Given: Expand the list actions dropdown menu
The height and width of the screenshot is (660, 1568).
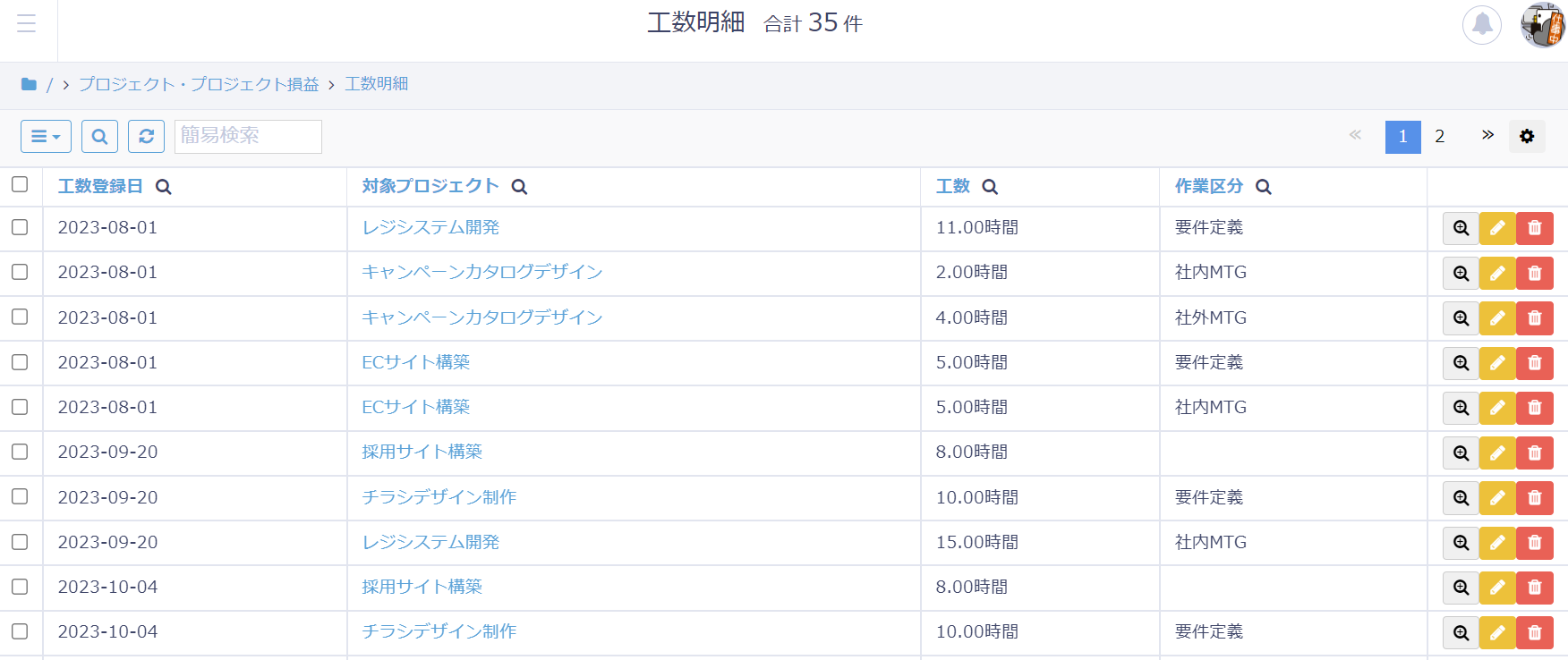Looking at the screenshot, I should click(x=46, y=137).
